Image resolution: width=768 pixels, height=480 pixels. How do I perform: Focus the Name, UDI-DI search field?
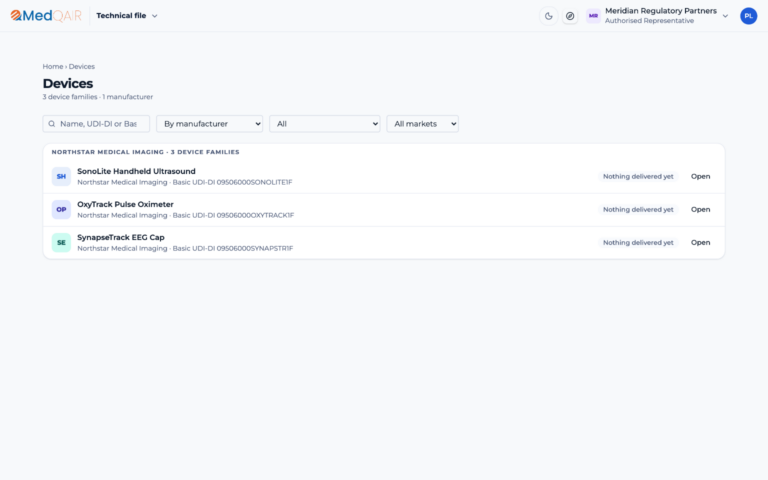pos(96,124)
